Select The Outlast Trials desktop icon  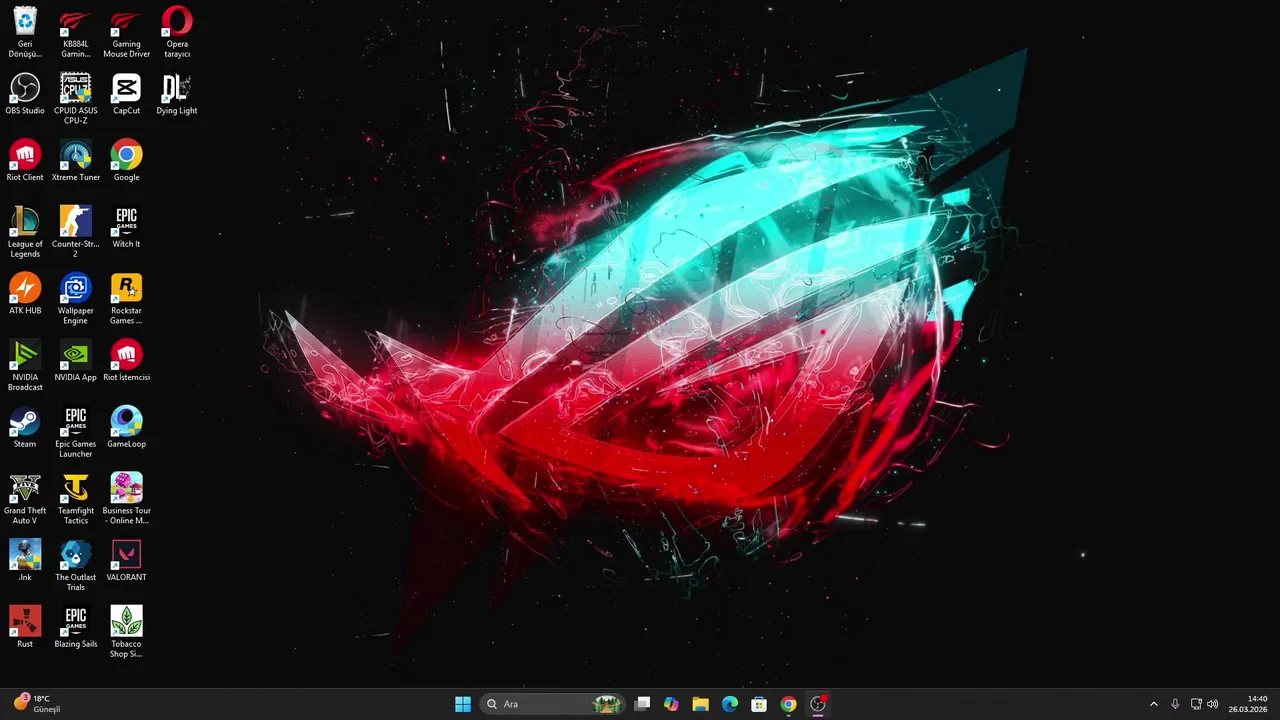click(76, 566)
